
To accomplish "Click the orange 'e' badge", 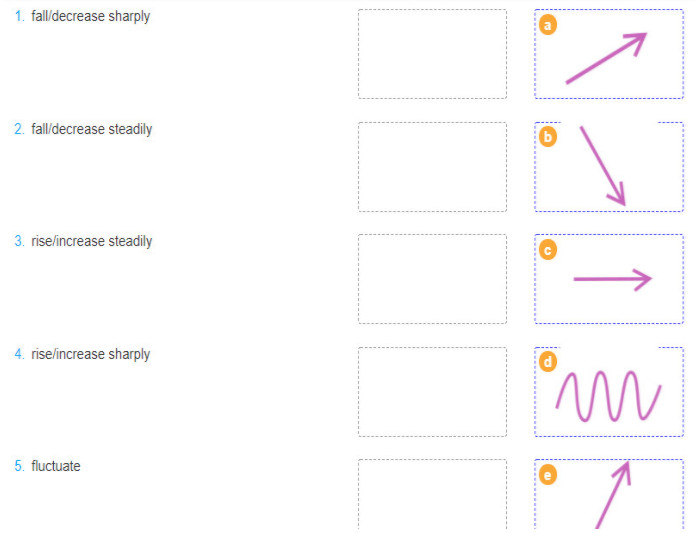I will (x=548, y=475).
